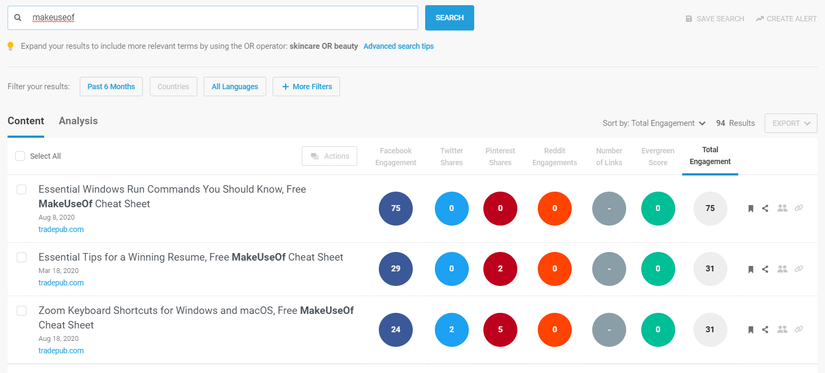View sharers of Zoom Keyboard Shortcuts article
Viewport: 825px width, 373px height.
coord(782,330)
